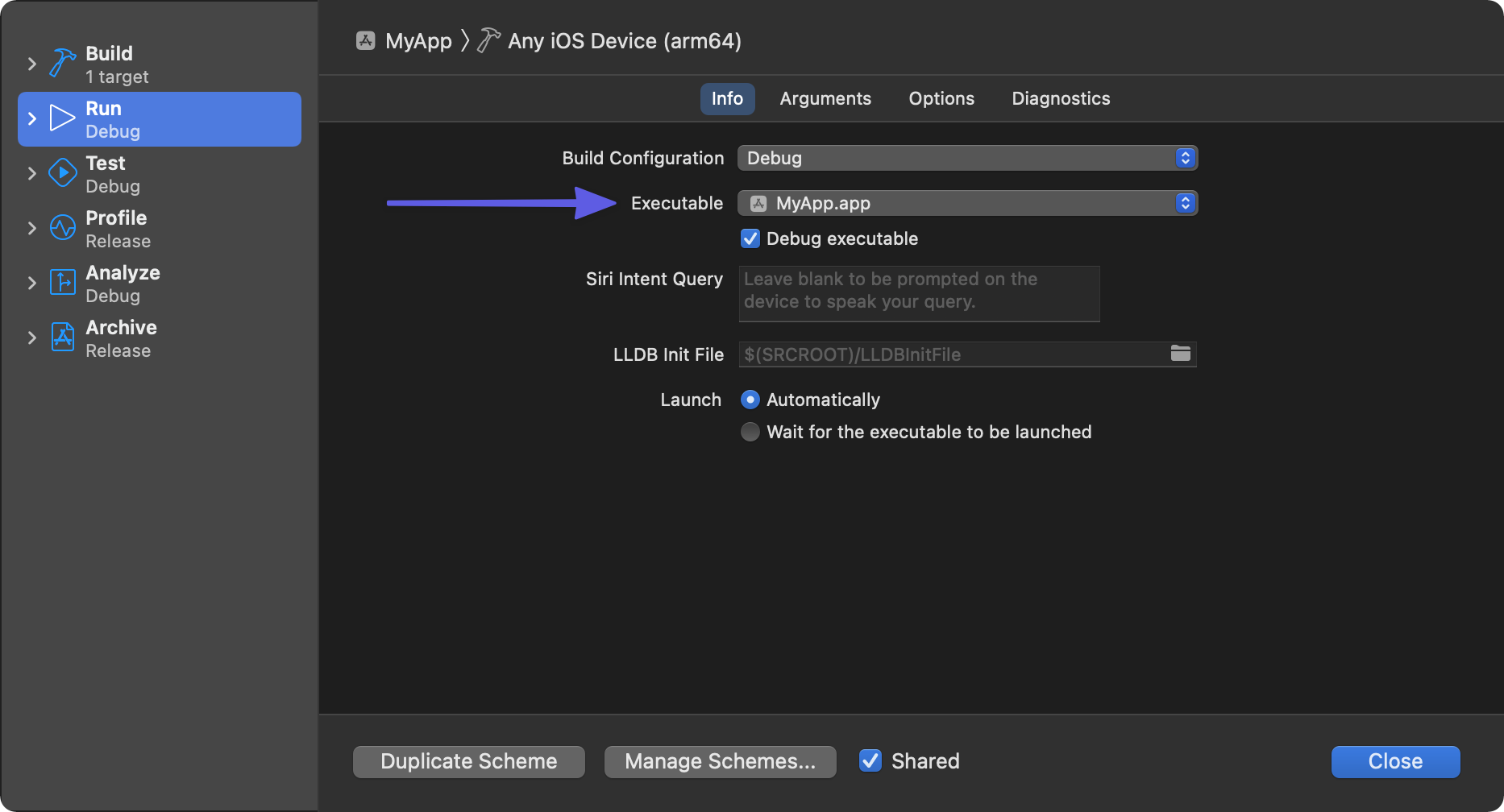Expand the Build section in the sidebar
Viewport: 1504px width, 812px height.
tap(31, 64)
